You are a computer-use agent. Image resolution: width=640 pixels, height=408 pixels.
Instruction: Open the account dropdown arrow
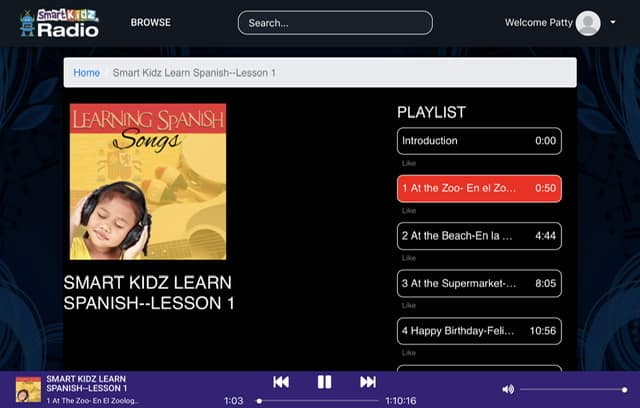click(613, 22)
